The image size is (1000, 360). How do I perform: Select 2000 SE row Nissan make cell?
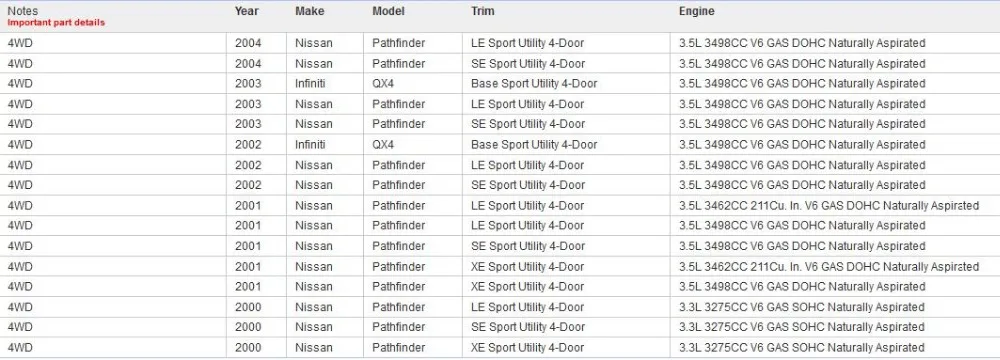[325, 327]
